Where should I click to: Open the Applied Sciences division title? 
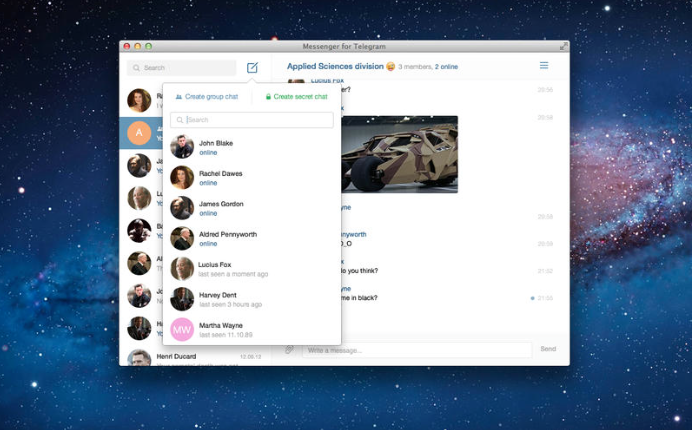click(x=335, y=66)
